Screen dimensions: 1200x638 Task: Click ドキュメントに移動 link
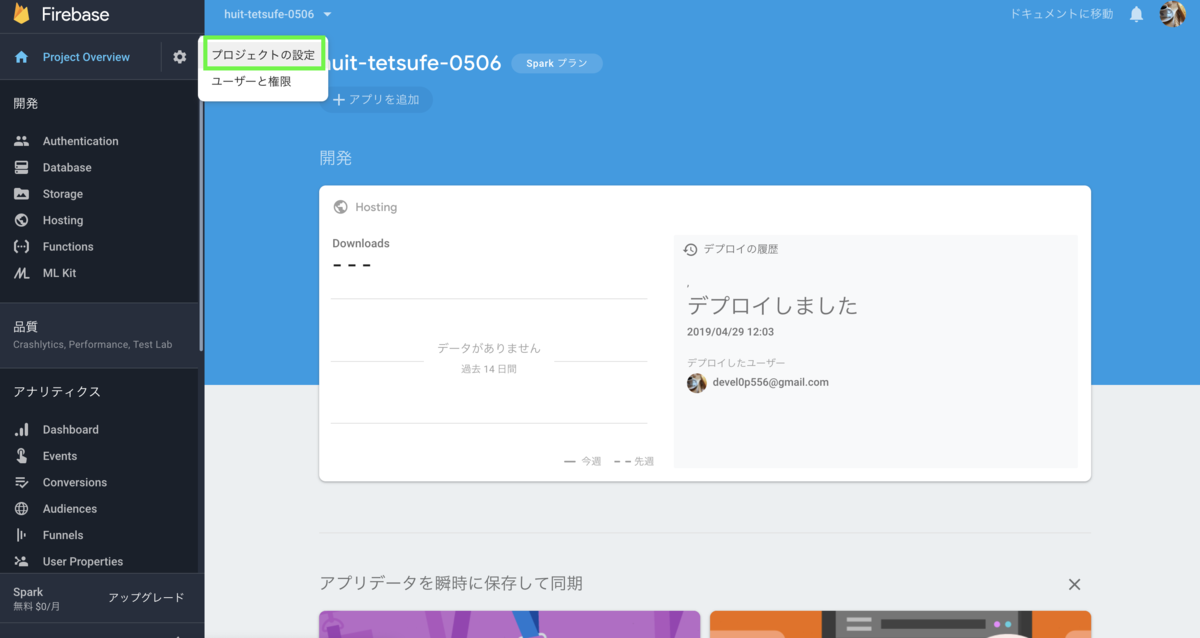[1061, 14]
